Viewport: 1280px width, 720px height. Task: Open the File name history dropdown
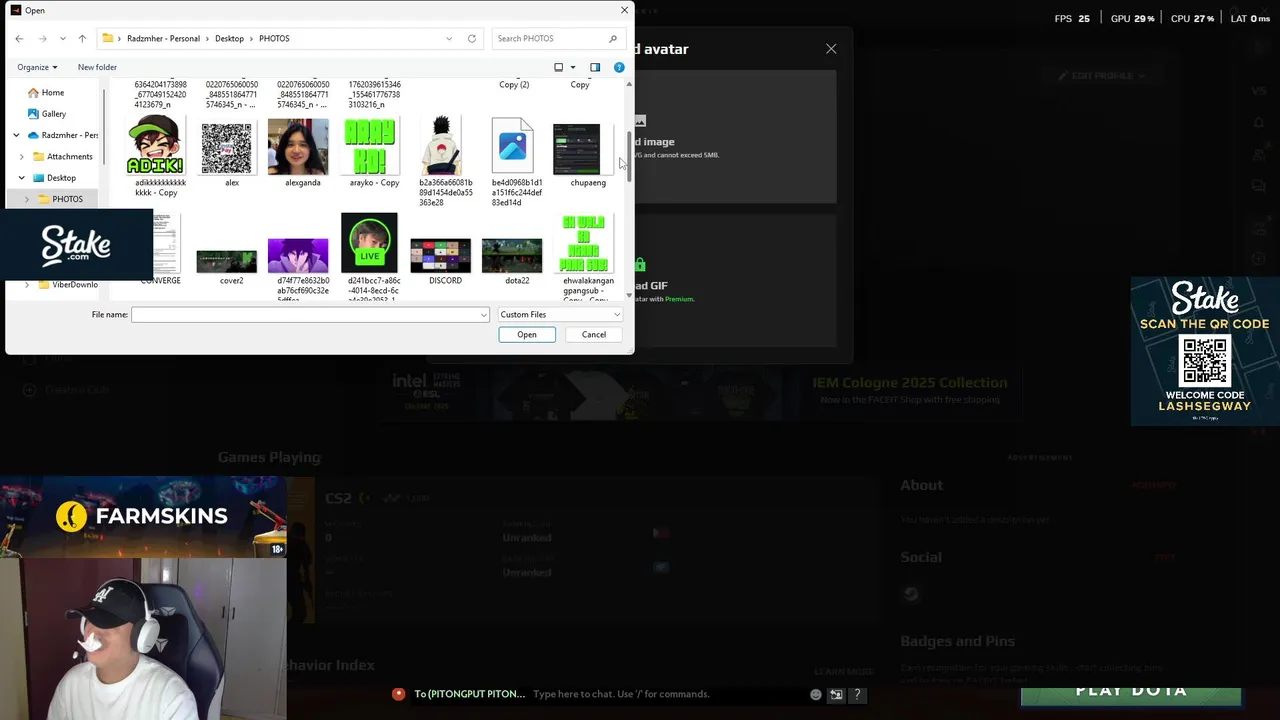pos(484,315)
